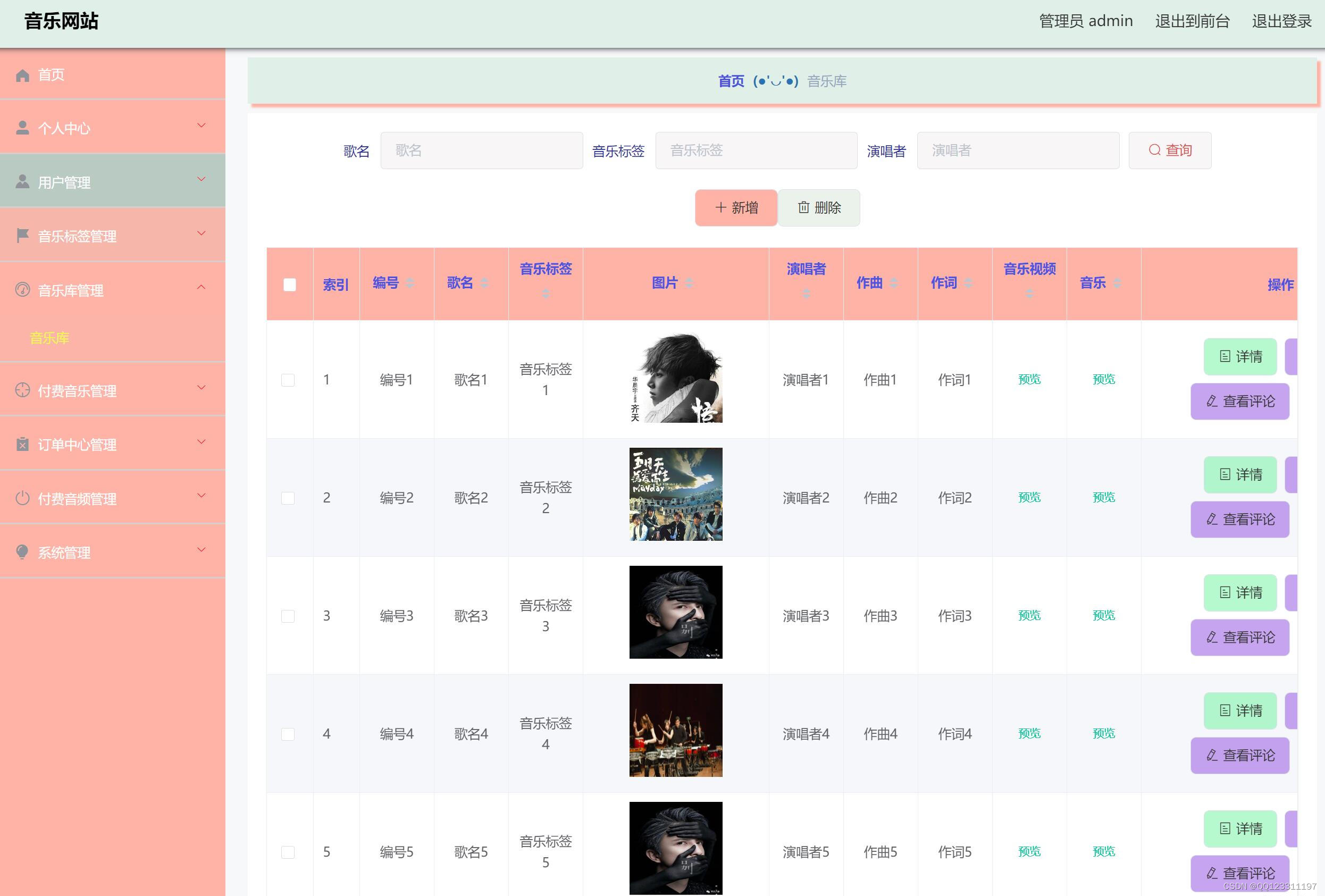Click 退出到前台 in top navigation
1325x896 pixels.
coord(1192,21)
